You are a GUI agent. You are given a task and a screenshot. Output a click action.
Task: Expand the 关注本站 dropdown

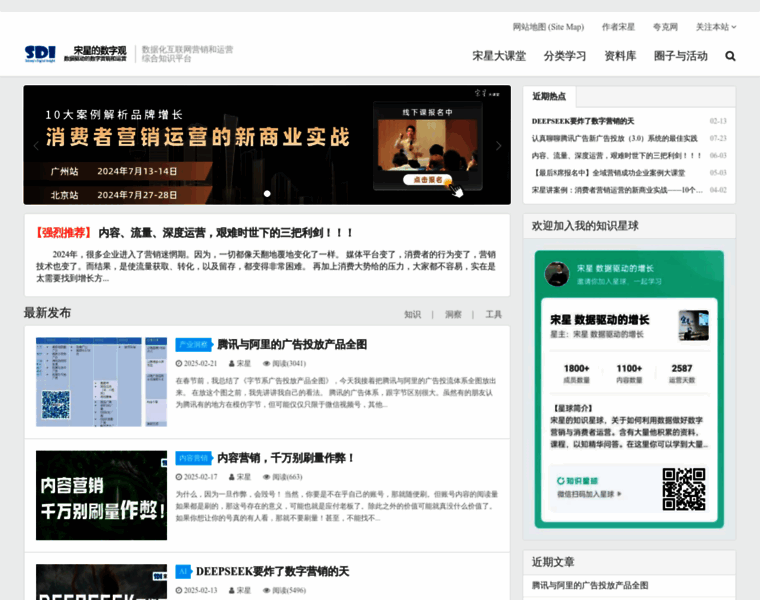click(x=716, y=27)
